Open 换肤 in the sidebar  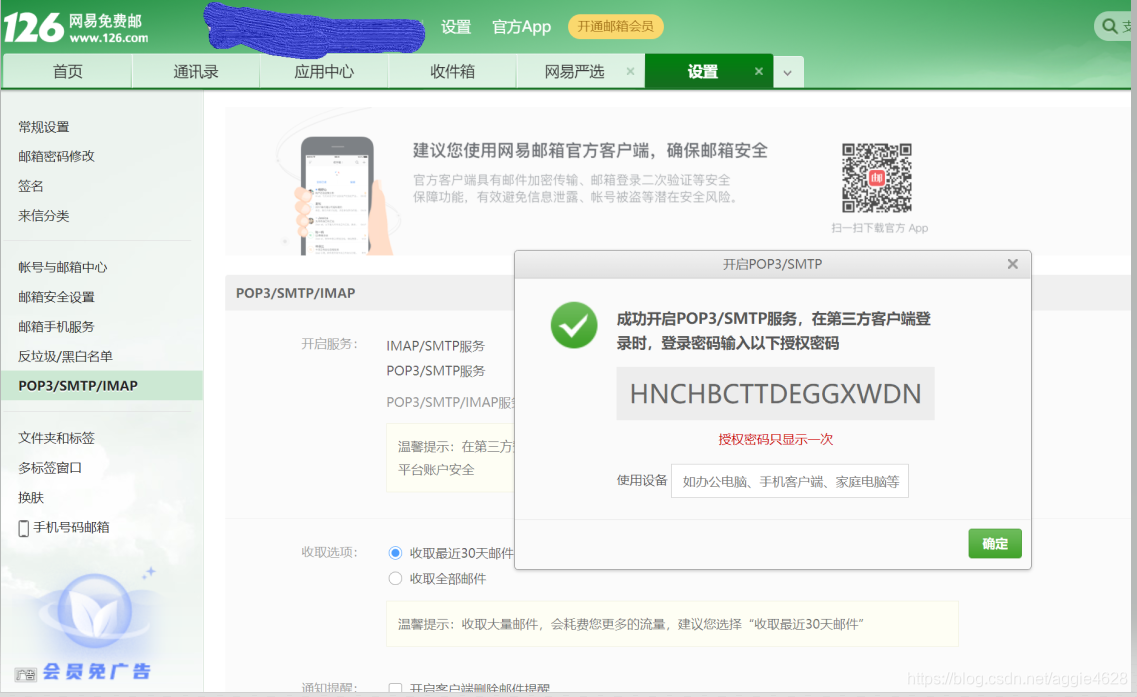pos(31,497)
